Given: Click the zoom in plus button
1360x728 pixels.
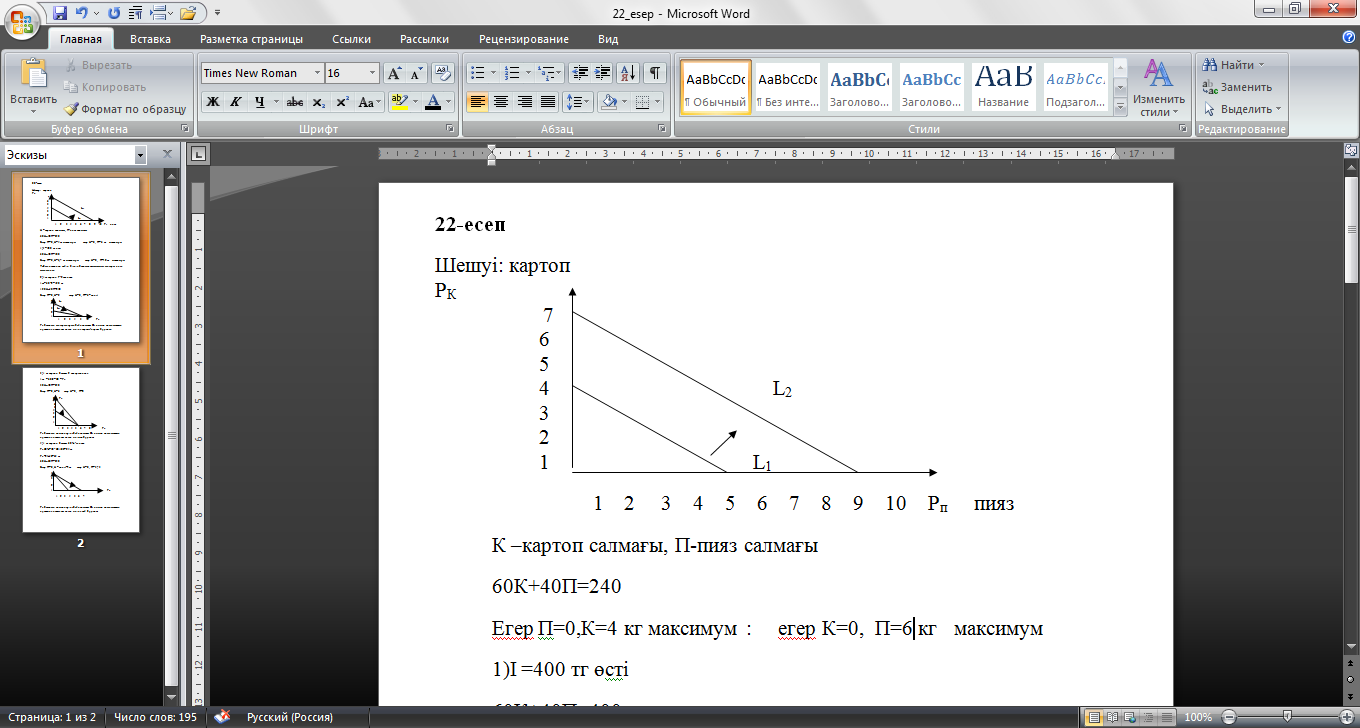Looking at the screenshot, I should pos(1345,717).
